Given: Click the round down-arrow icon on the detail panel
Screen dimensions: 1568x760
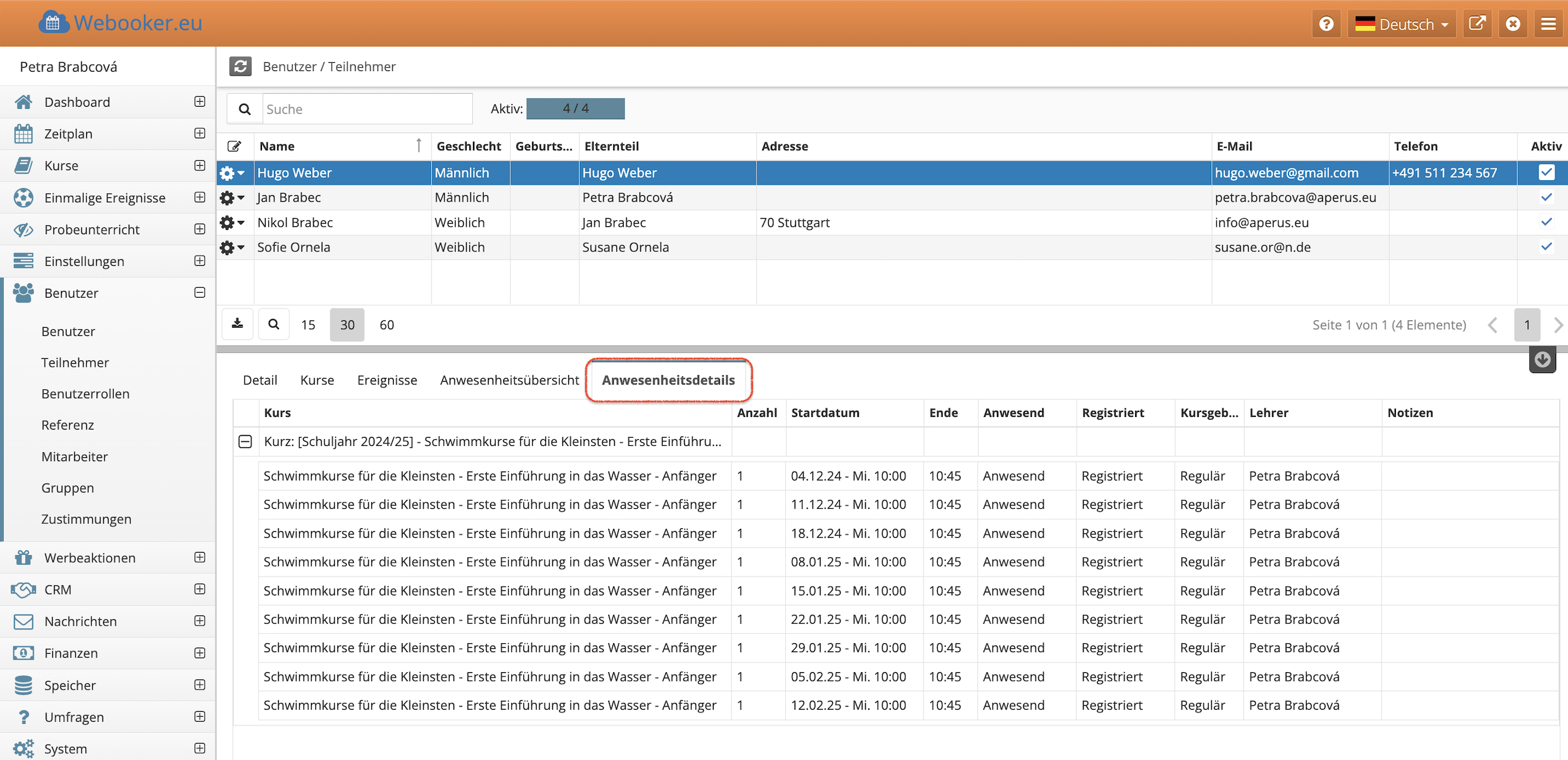Looking at the screenshot, I should click(x=1542, y=360).
